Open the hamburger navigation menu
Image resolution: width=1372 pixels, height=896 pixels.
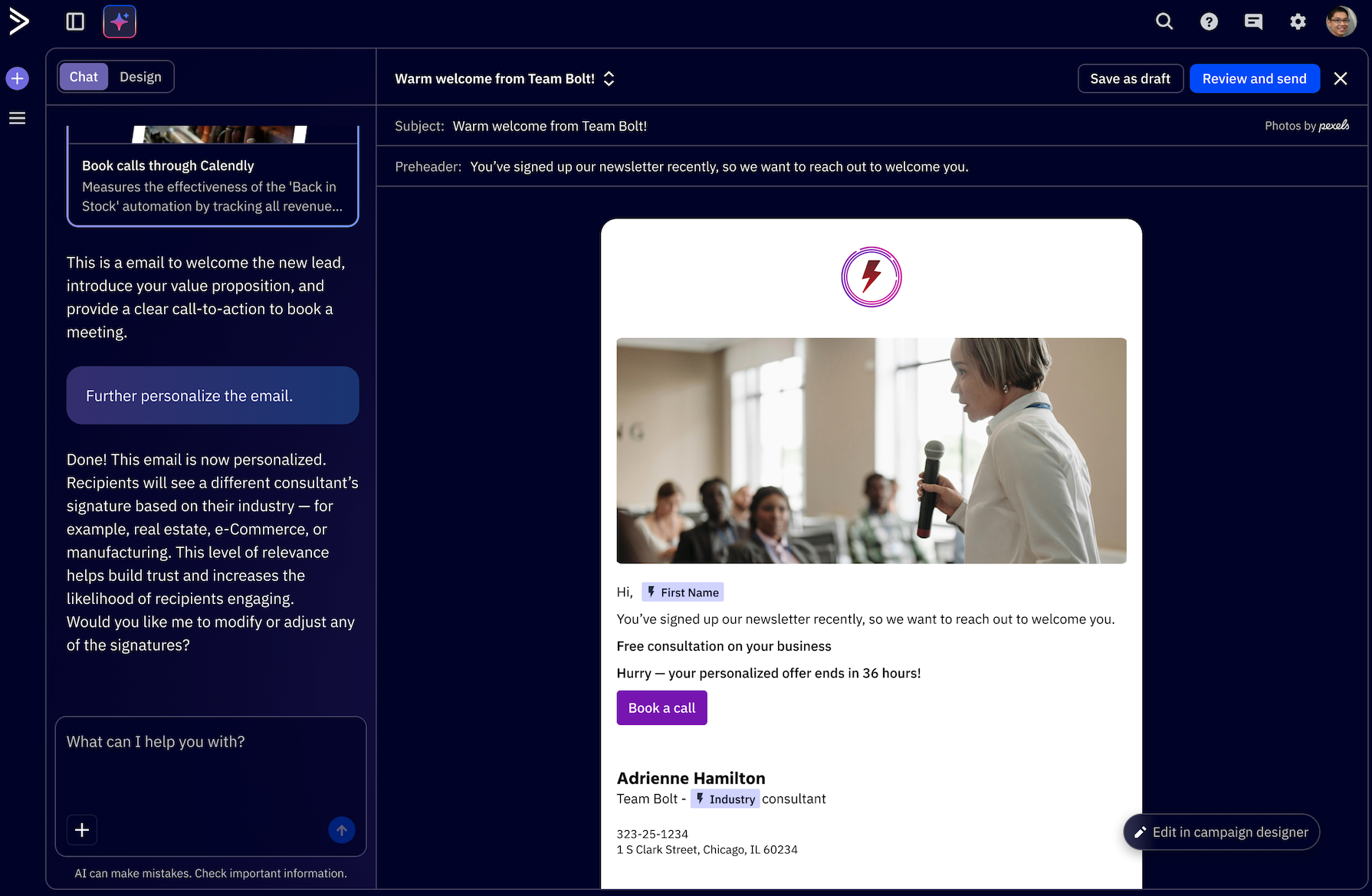pos(17,118)
